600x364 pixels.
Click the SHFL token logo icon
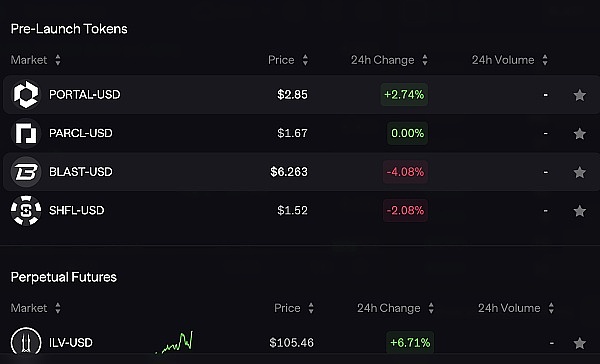pos(26,211)
